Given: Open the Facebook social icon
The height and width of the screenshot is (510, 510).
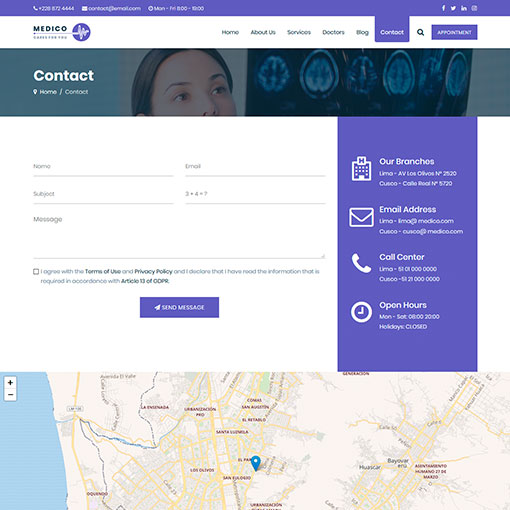Looking at the screenshot, I should coord(443,8).
